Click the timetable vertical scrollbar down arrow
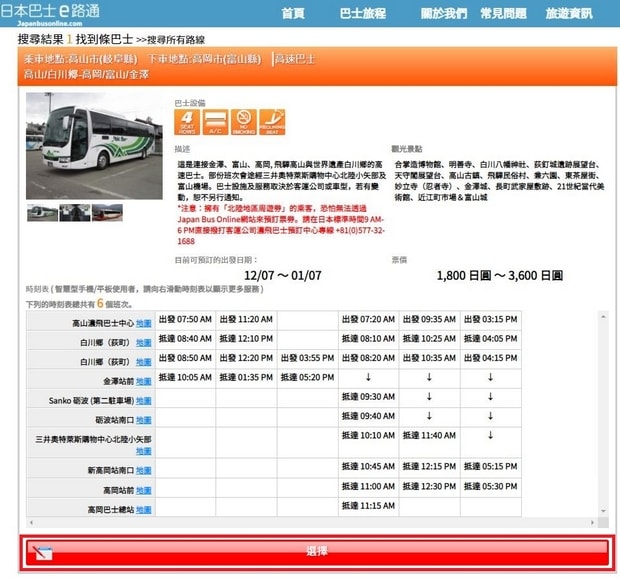The image size is (620, 585). click(x=603, y=511)
